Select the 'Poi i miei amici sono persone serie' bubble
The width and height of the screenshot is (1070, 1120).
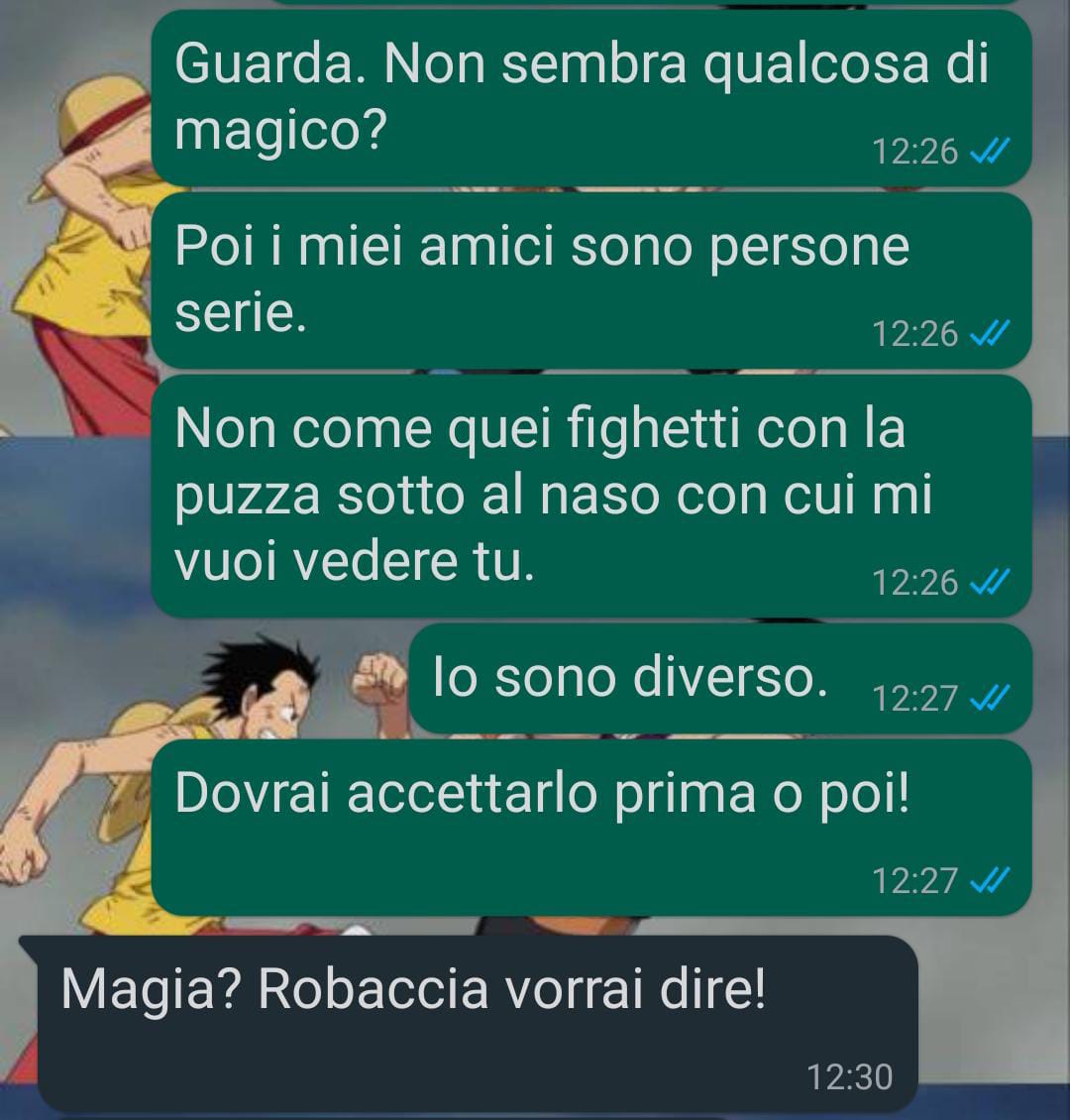[591, 280]
